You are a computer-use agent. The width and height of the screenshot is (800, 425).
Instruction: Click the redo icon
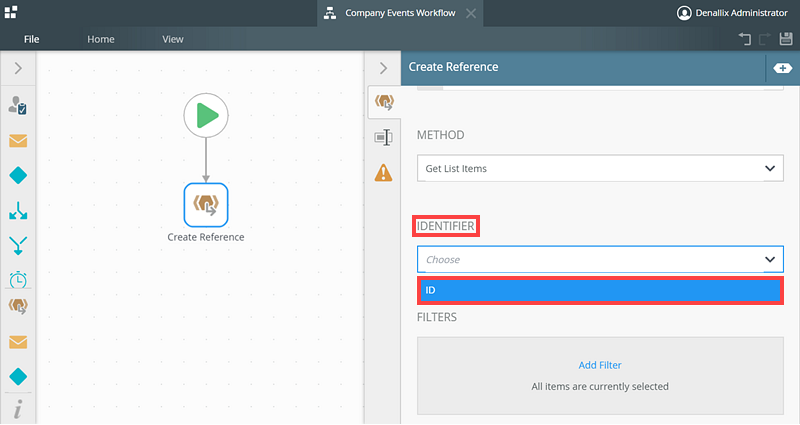(x=765, y=39)
